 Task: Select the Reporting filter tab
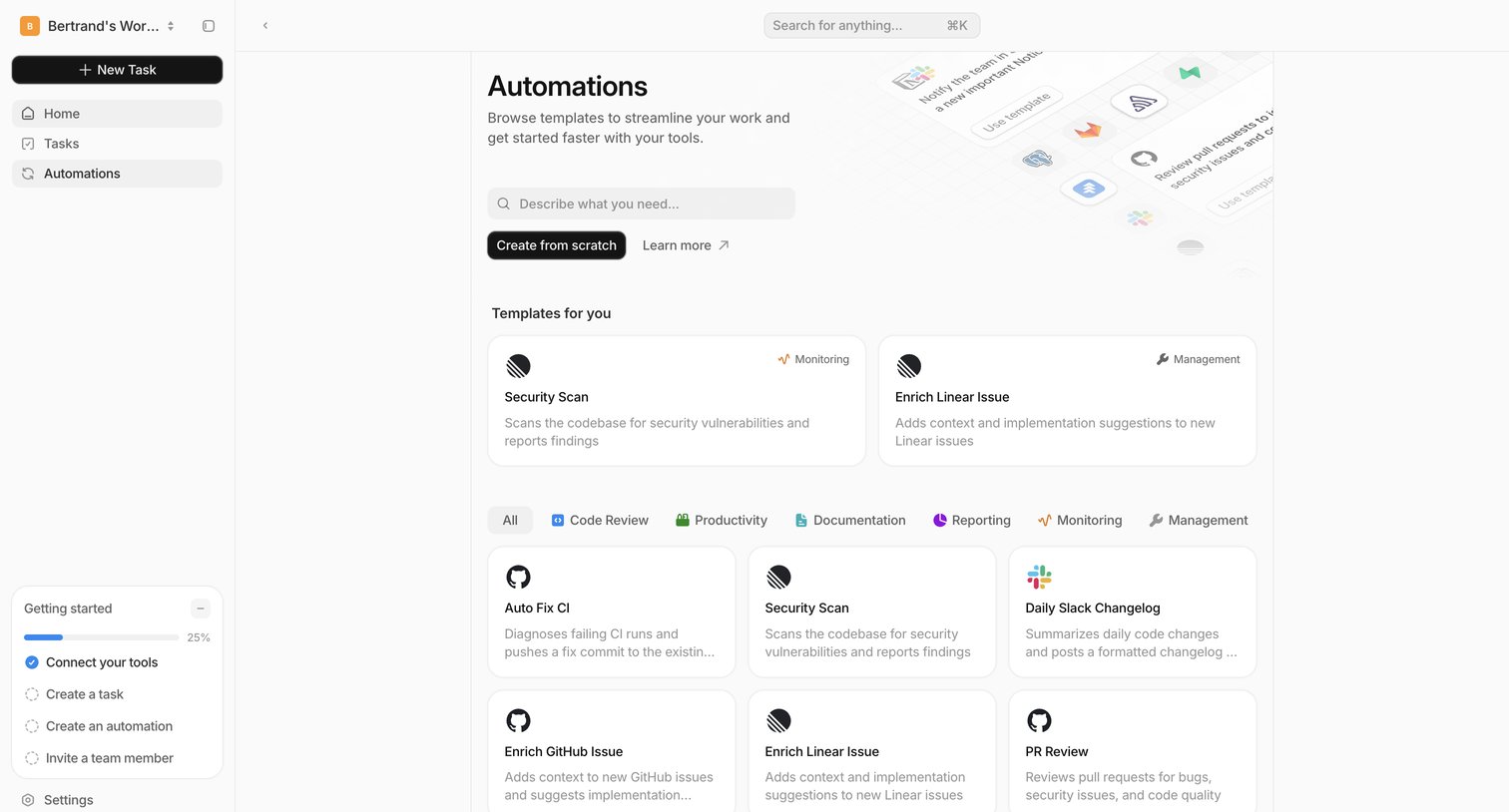point(972,521)
